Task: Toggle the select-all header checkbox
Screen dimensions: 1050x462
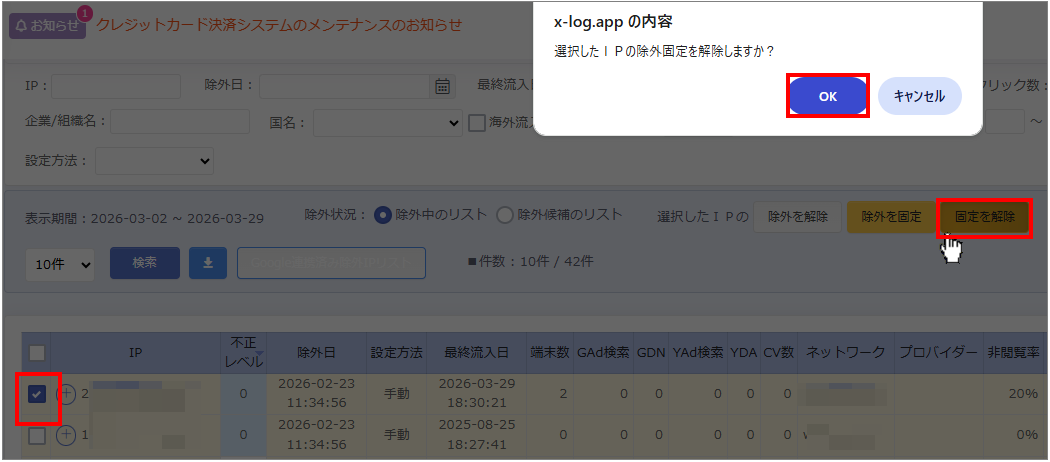Action: pos(37,353)
